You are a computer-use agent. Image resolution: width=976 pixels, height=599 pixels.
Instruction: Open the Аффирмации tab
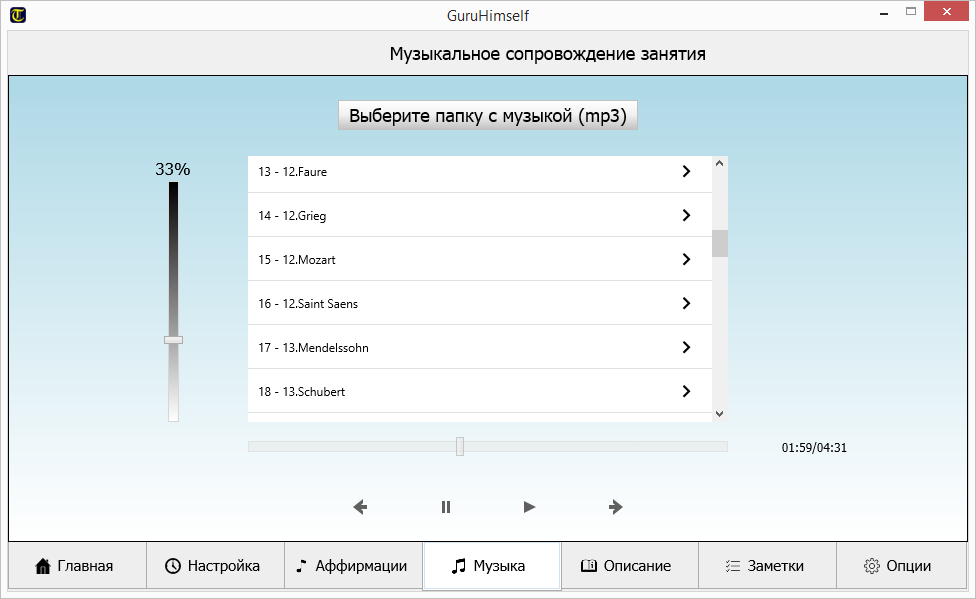pyautogui.click(x=353, y=566)
